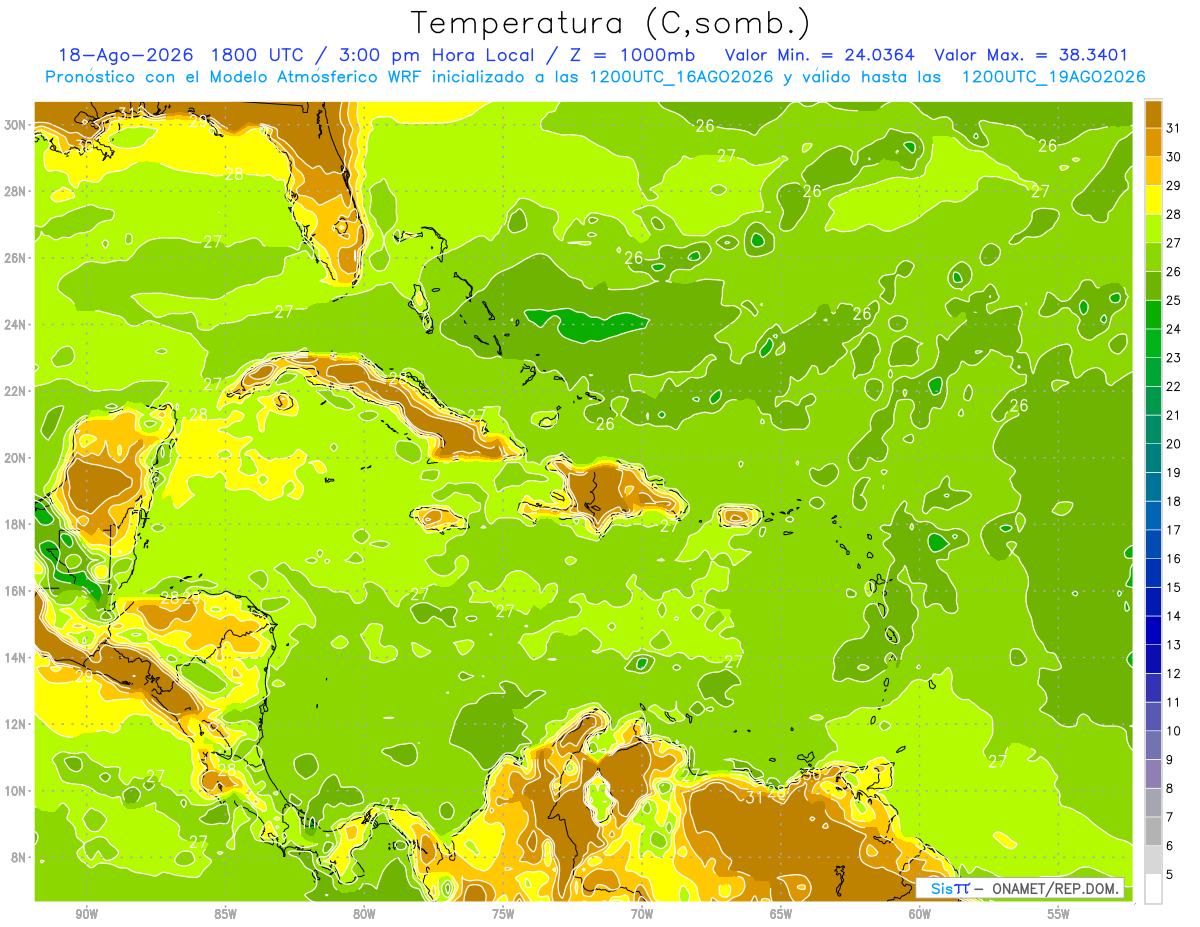Click the teal legend band between 19 and 20
This screenshot has height=927, width=1200.
pos(1153,457)
